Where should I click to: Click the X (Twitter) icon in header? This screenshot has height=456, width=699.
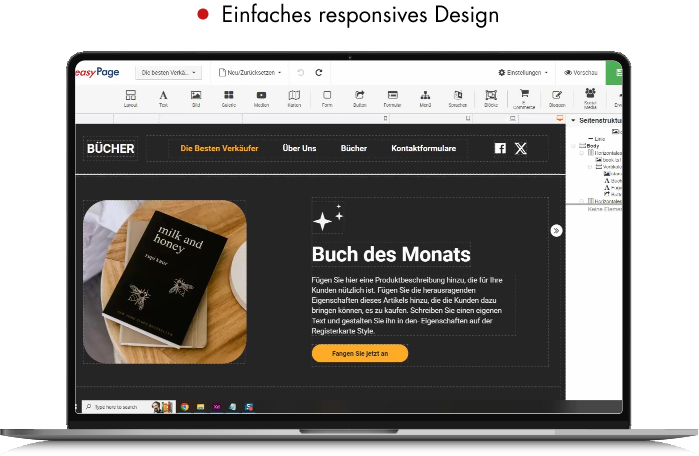[x=521, y=148]
